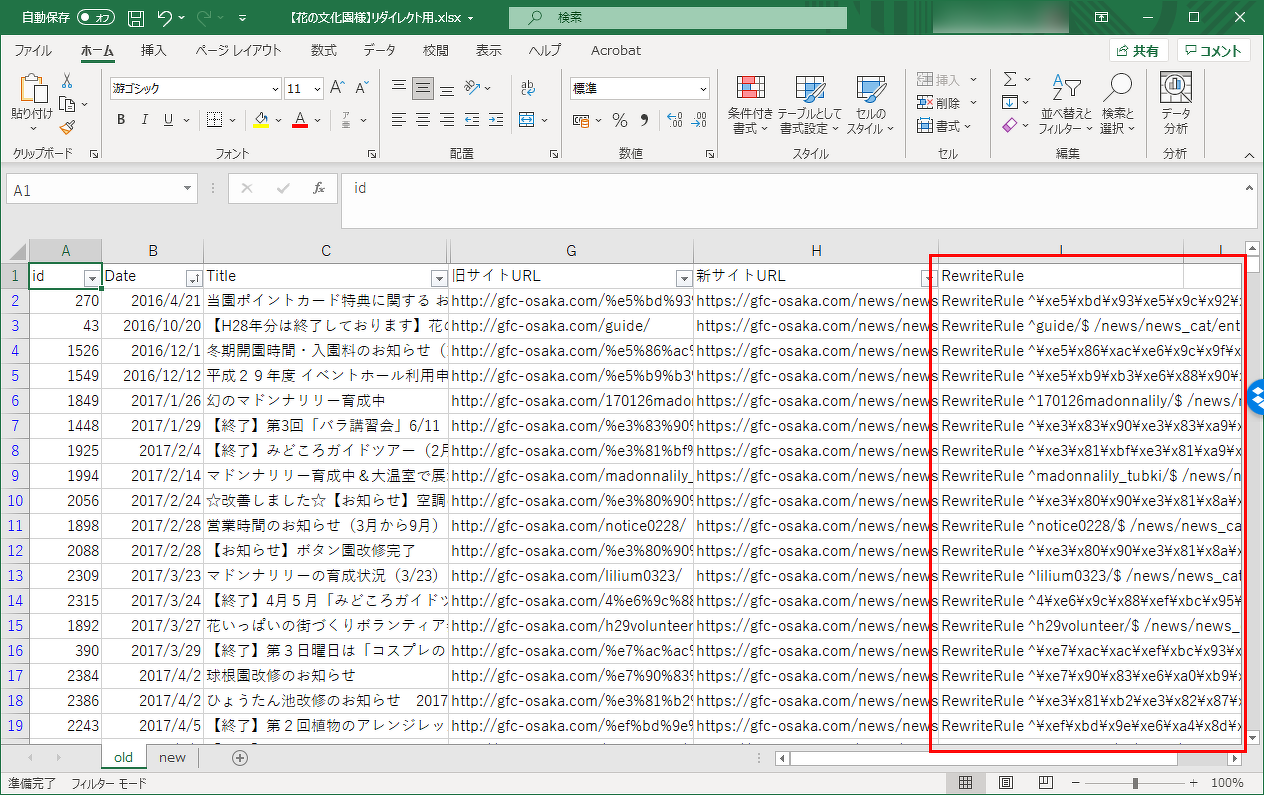Expand the font size dropdown
1264x795 pixels.
coord(318,89)
